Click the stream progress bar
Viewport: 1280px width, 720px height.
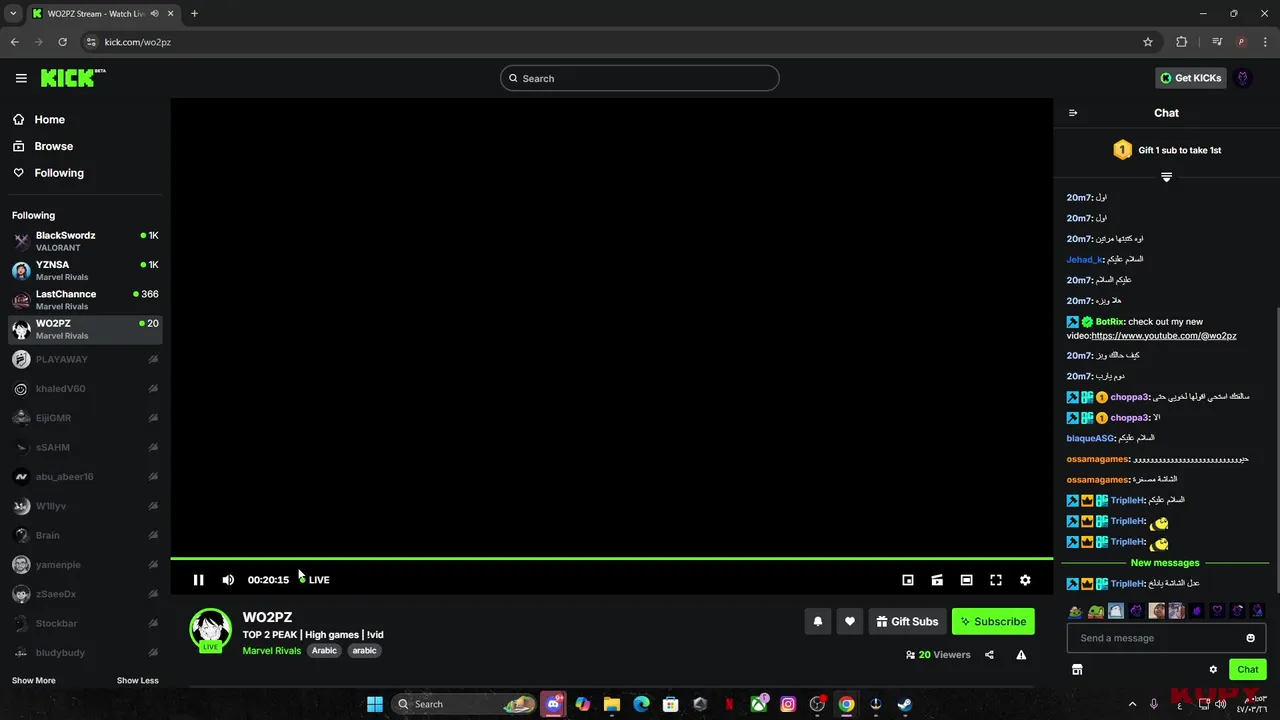click(x=612, y=558)
